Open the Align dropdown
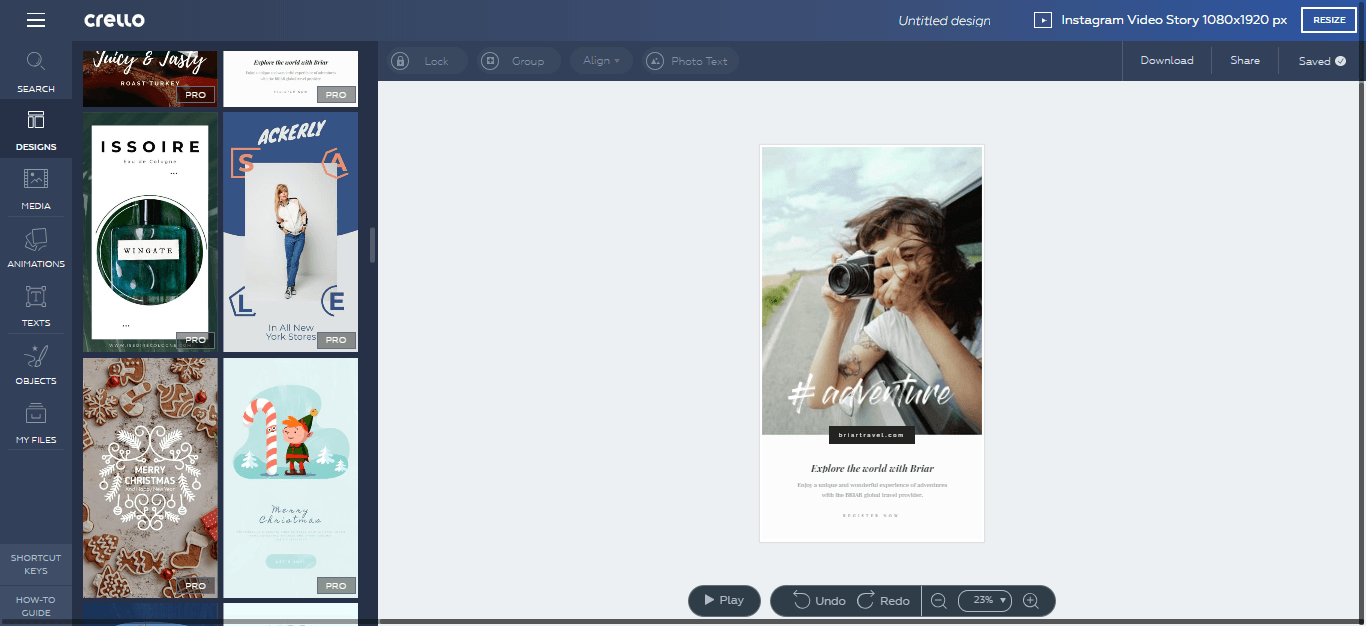Image resolution: width=1366 pixels, height=626 pixels. (600, 60)
